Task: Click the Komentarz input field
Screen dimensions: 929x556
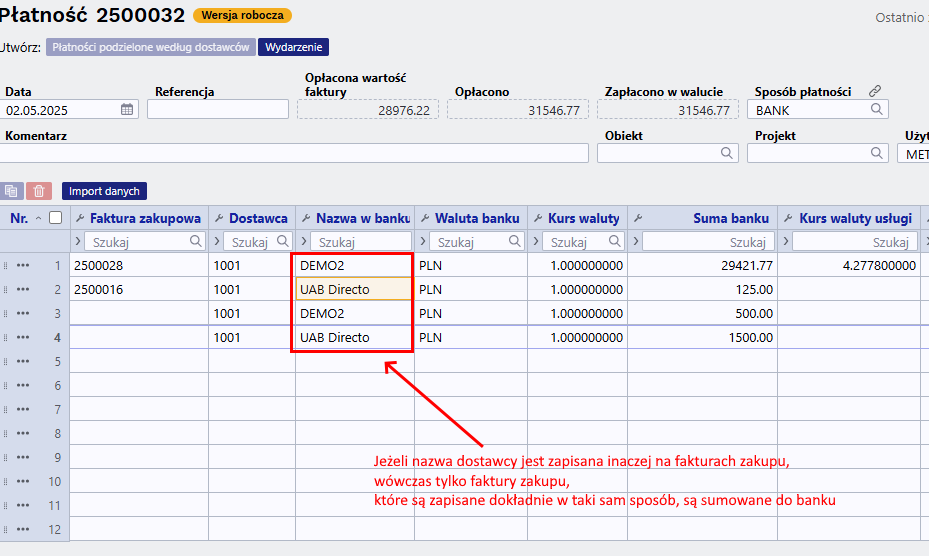Action: point(294,154)
